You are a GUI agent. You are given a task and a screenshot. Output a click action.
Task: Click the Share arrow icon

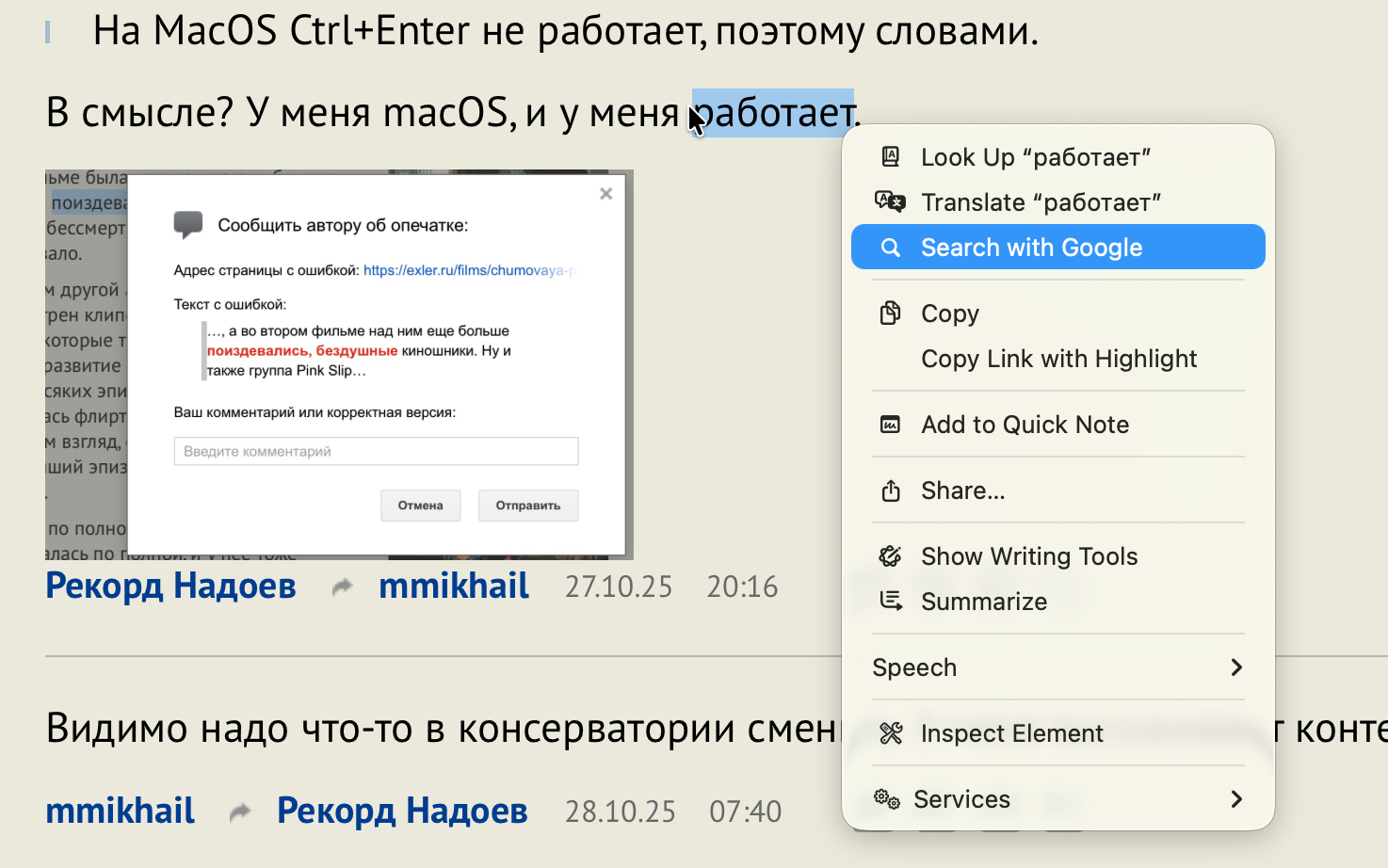point(890,490)
